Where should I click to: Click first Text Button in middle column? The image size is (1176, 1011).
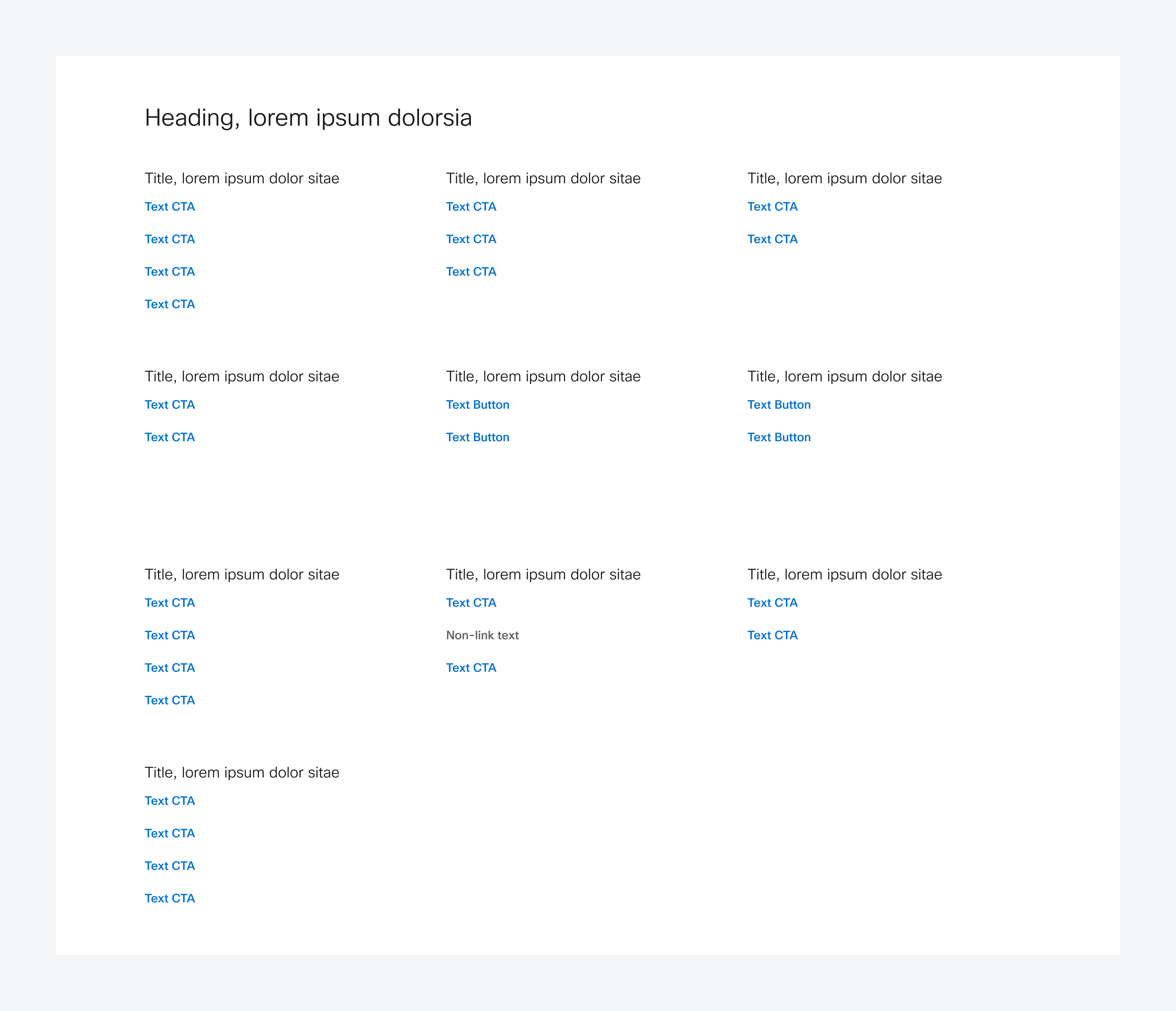click(x=477, y=405)
